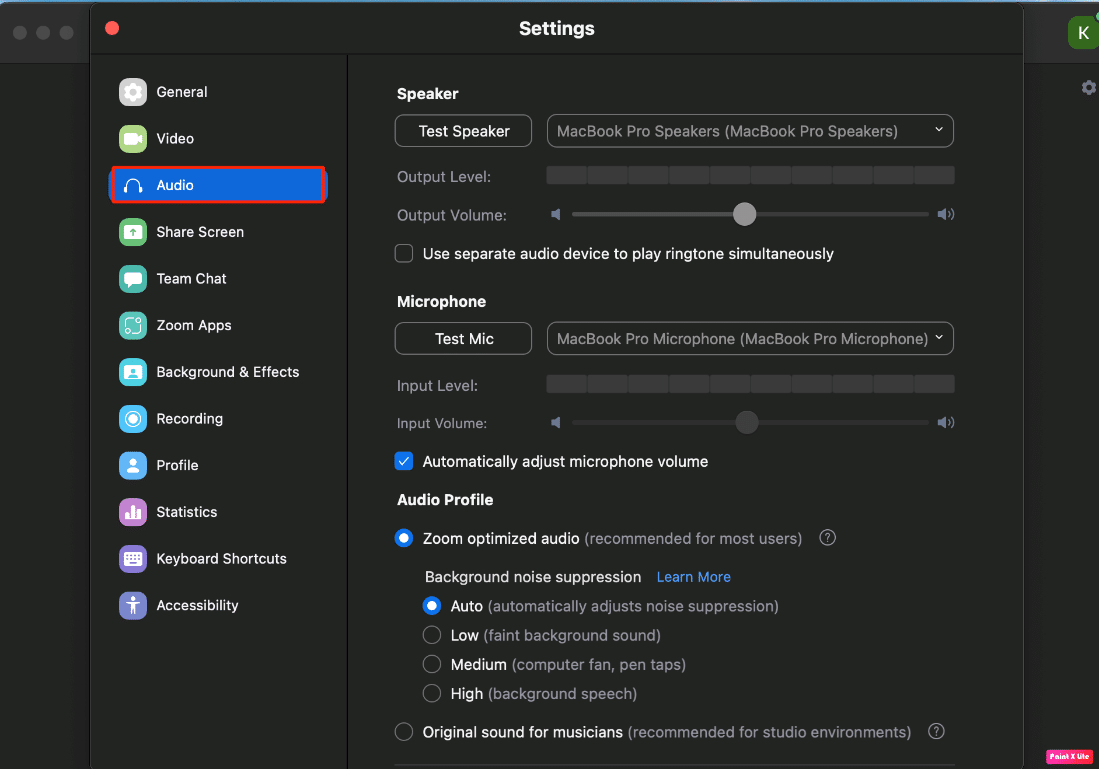Click the Statistics bar chart icon

pos(132,512)
